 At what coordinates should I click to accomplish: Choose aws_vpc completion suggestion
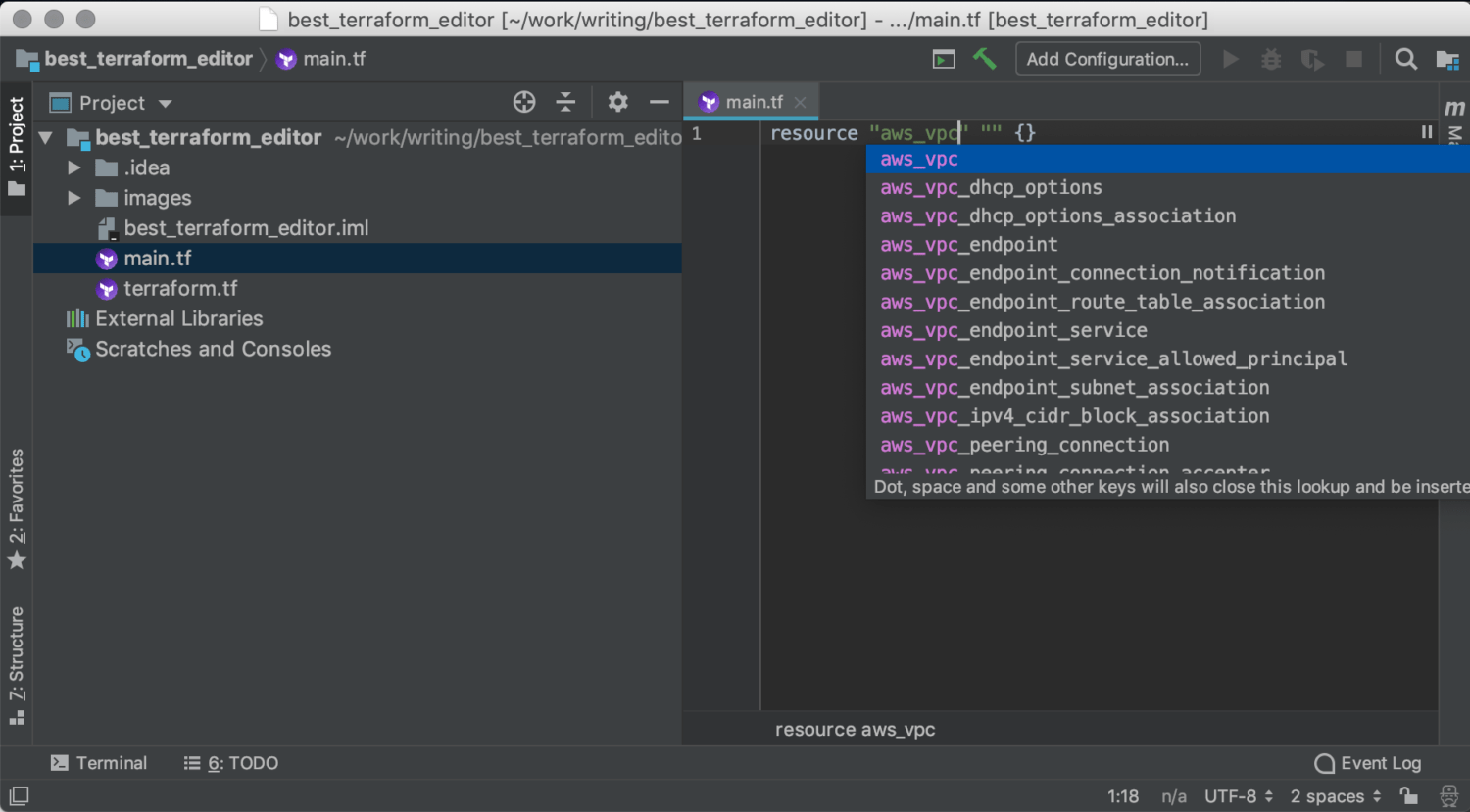tap(1168, 159)
